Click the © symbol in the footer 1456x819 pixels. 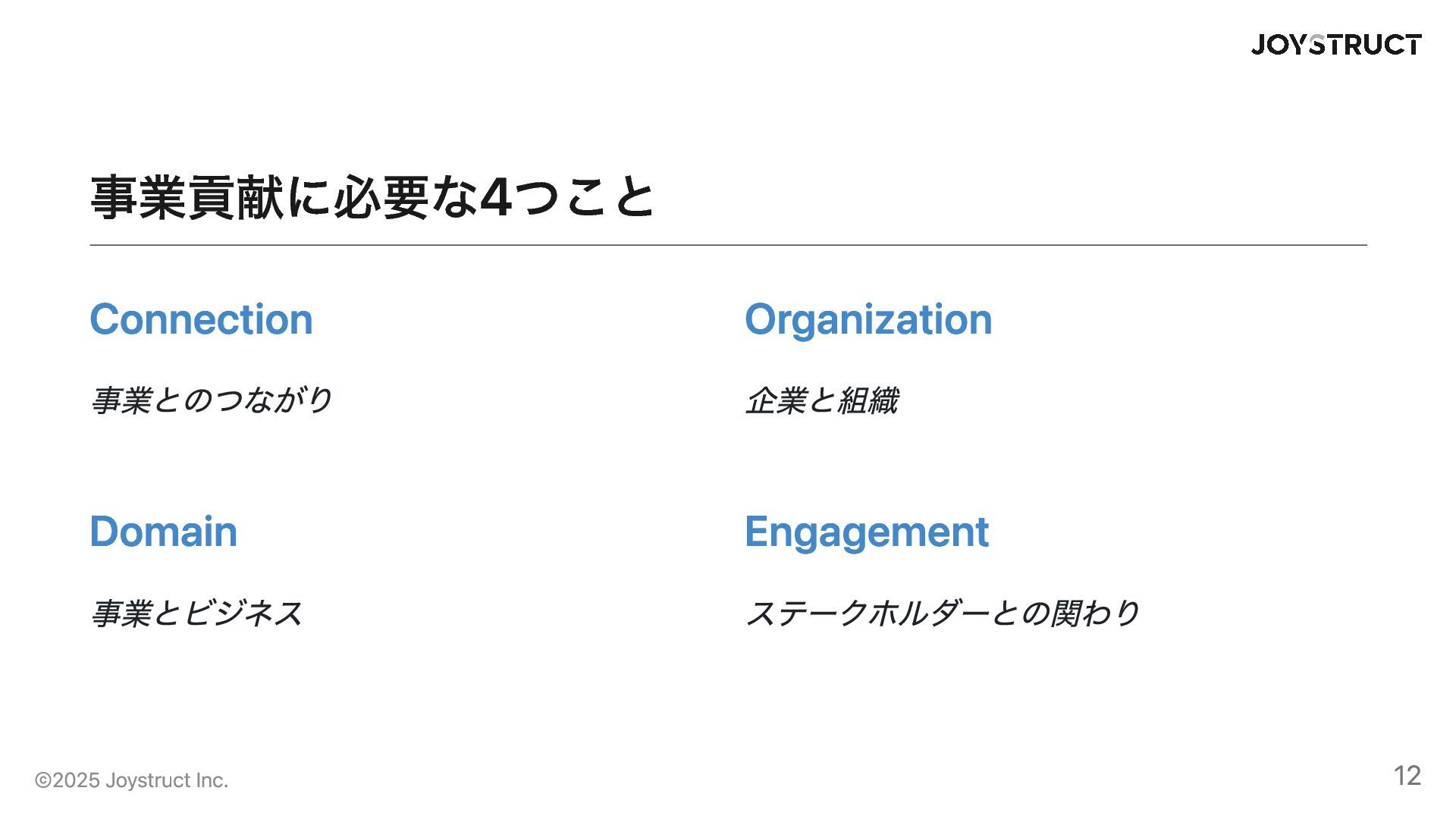[x=43, y=780]
